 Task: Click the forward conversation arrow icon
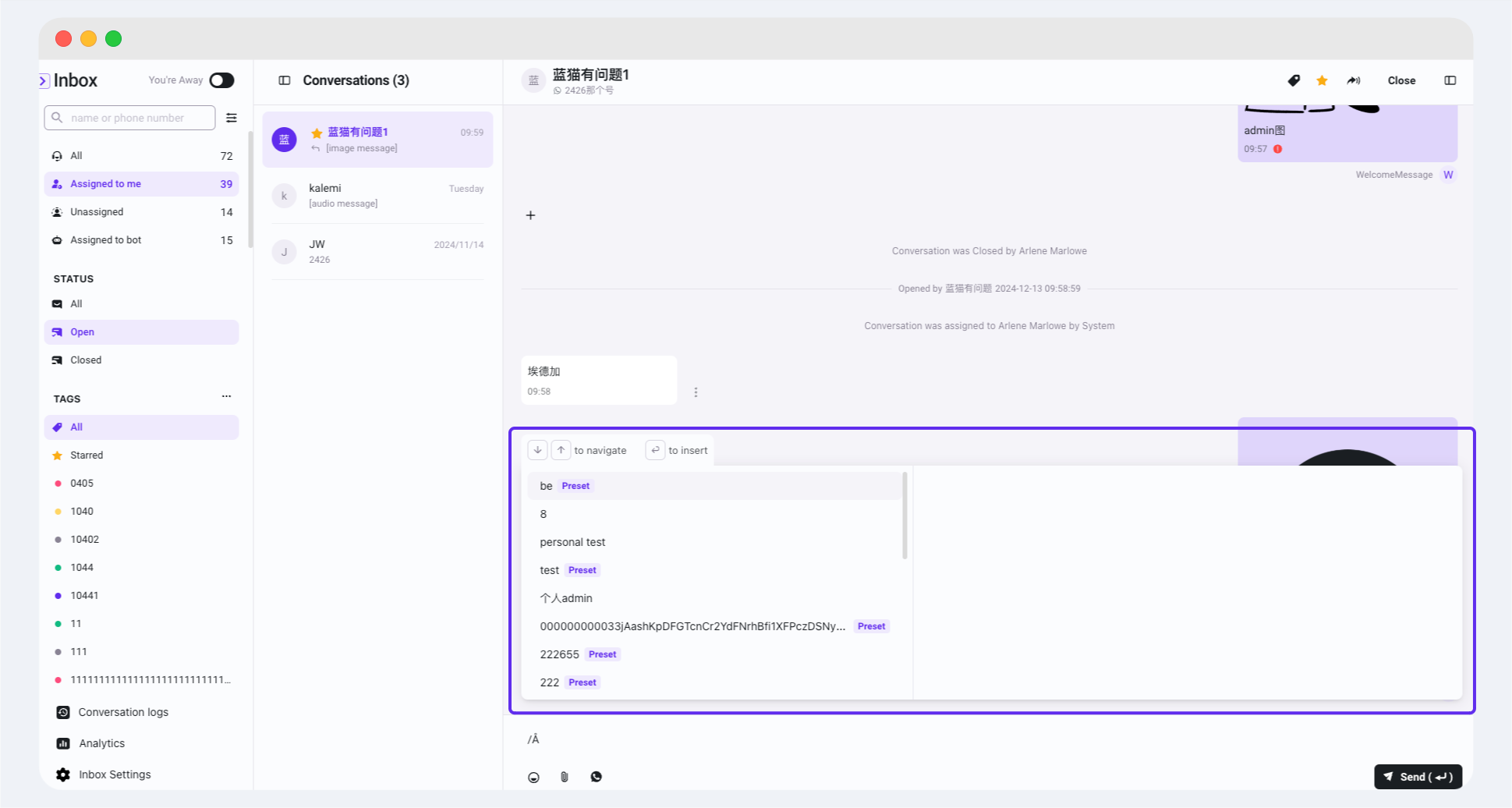click(x=1353, y=80)
